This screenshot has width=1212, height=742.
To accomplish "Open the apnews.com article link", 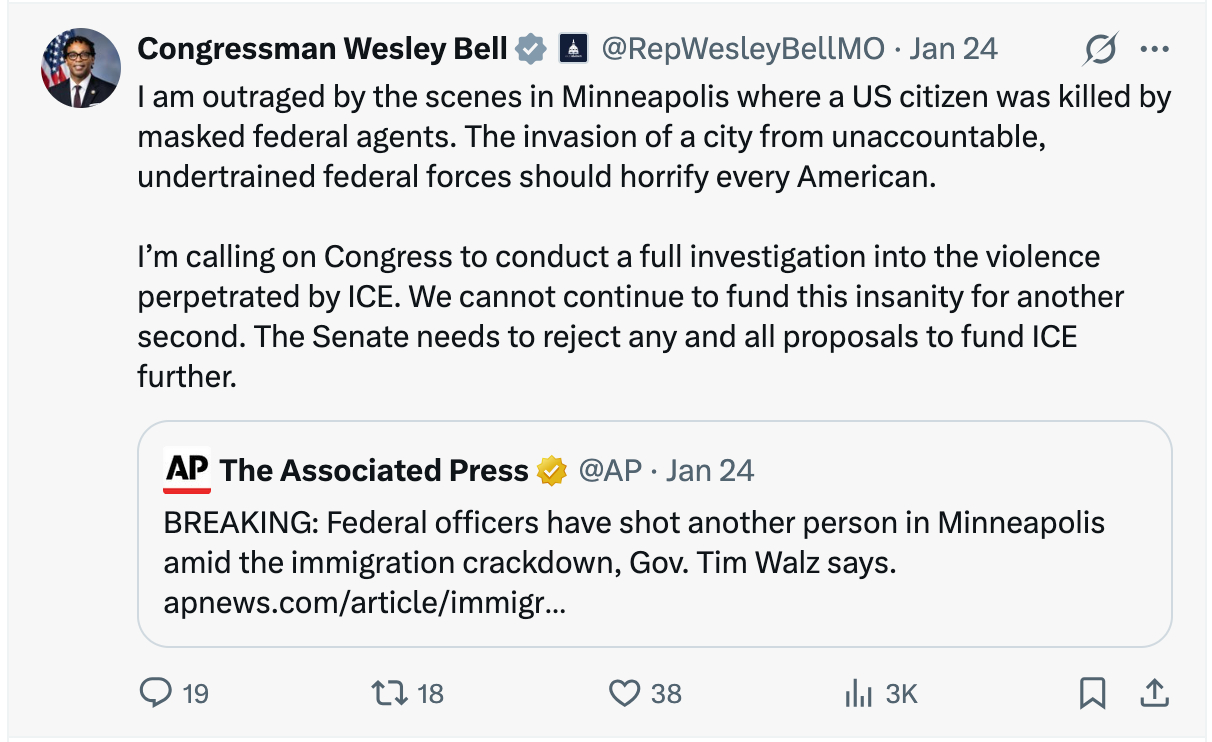I will coord(364,604).
